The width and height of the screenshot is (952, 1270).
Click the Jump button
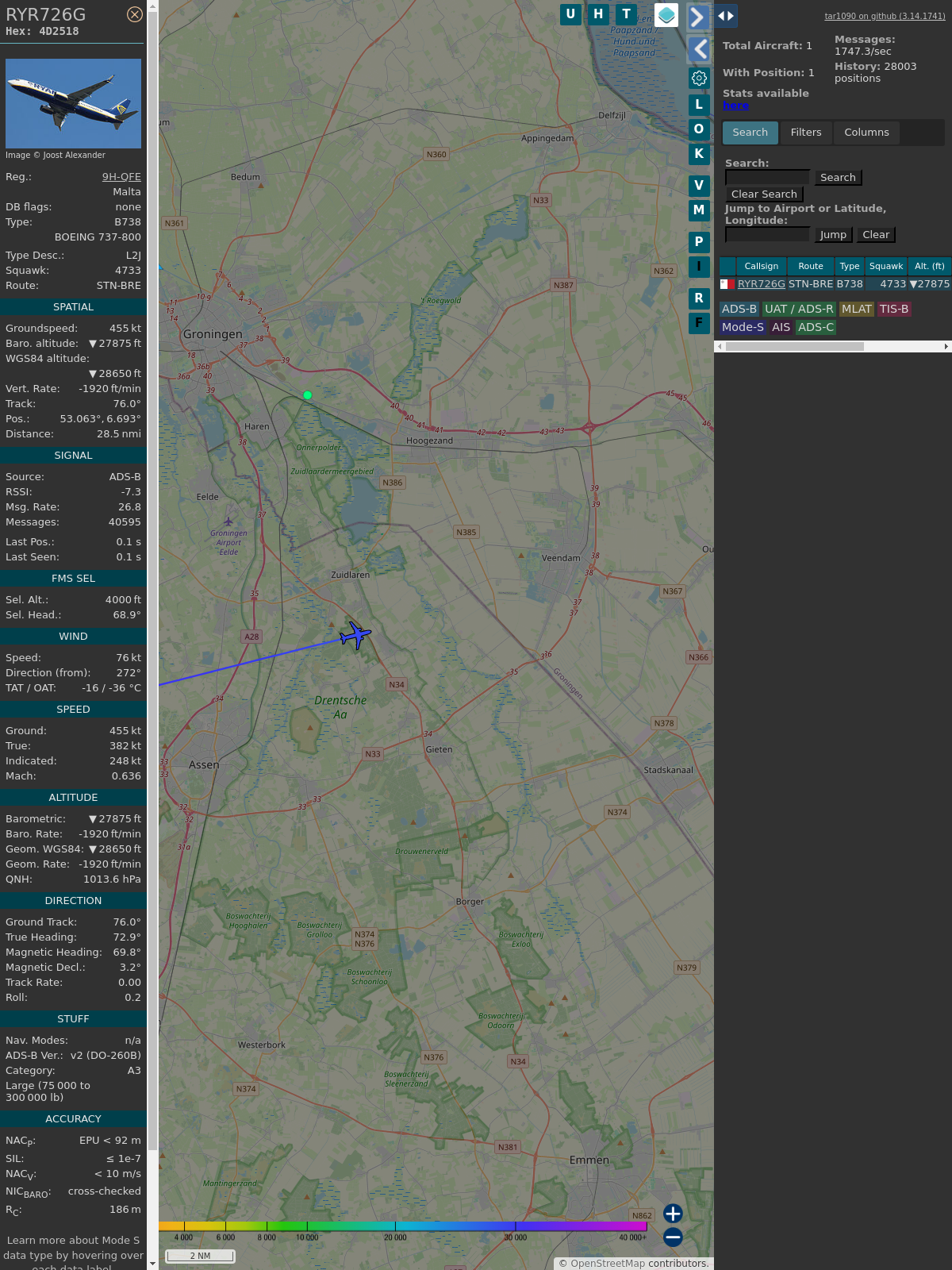click(x=833, y=235)
